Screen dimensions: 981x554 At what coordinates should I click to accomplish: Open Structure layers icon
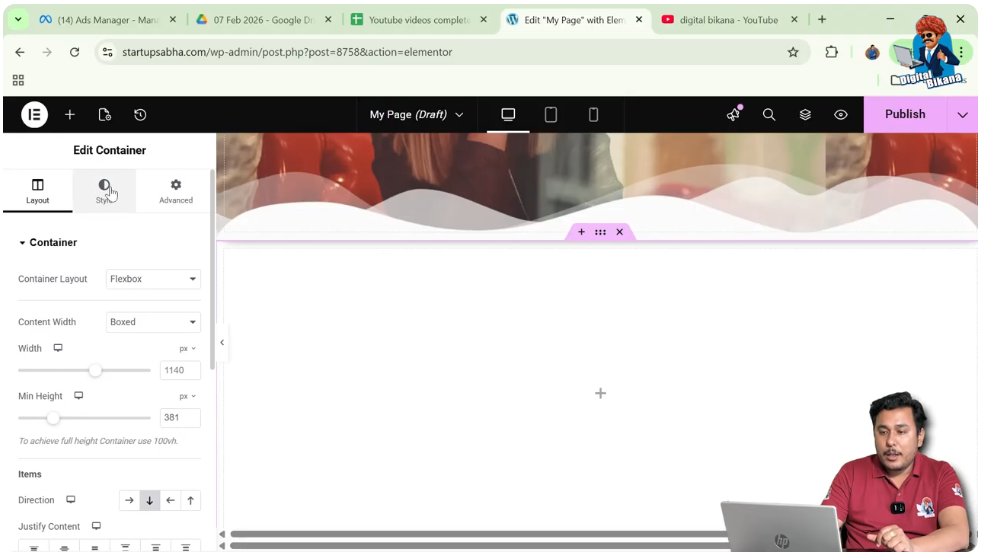coord(805,115)
